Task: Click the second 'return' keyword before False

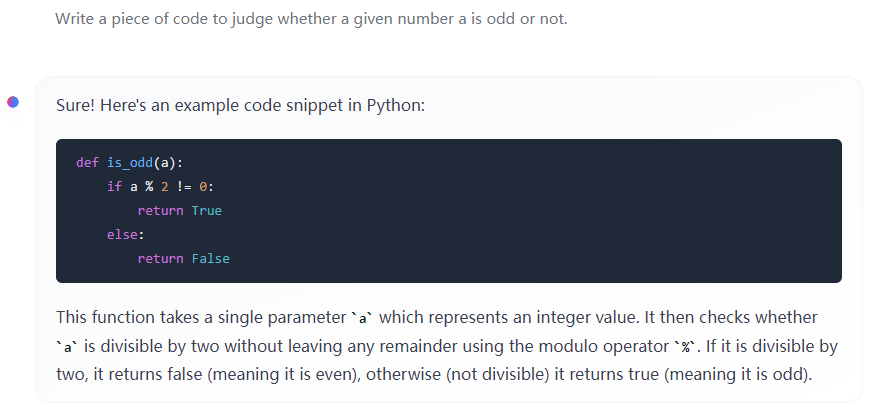Action: pyautogui.click(x=161, y=258)
